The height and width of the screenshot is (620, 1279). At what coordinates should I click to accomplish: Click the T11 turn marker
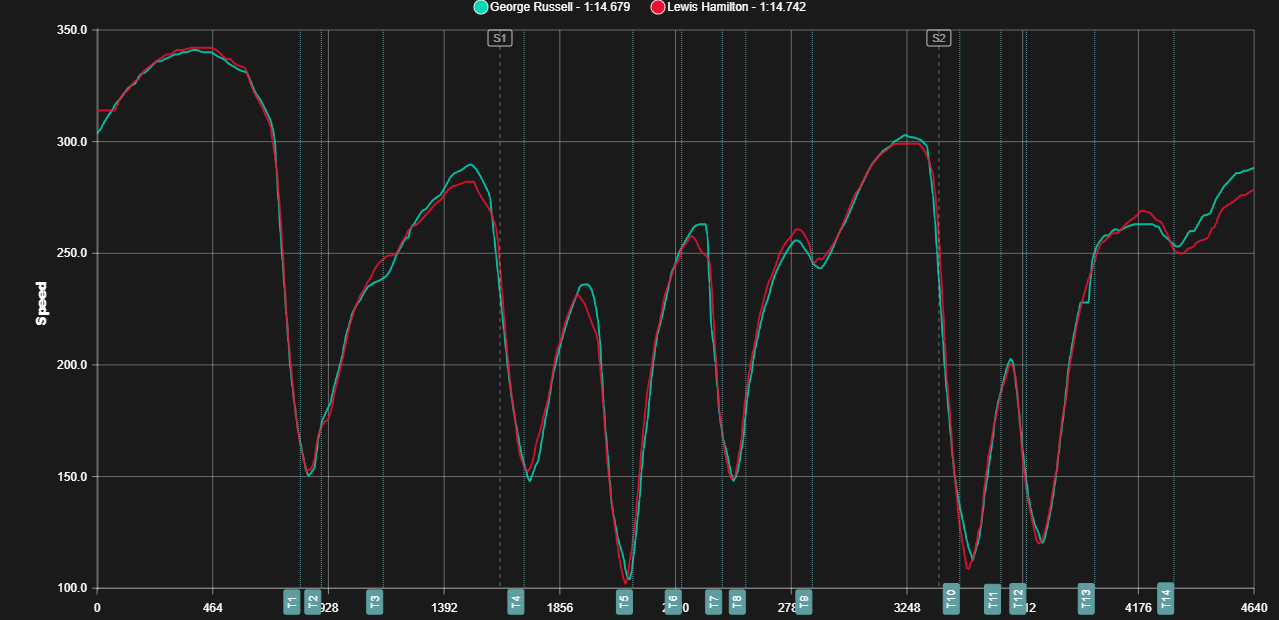[x=992, y=599]
